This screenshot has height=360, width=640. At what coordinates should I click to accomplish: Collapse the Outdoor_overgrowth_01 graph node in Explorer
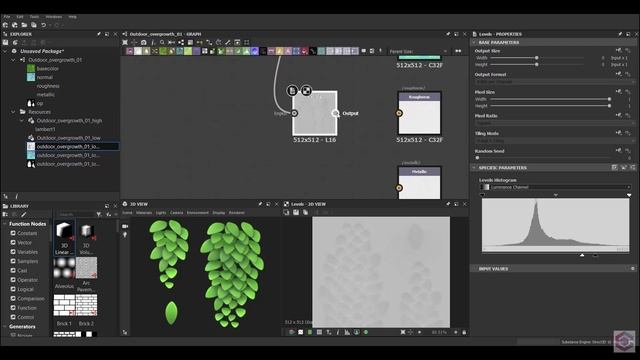click(13, 60)
